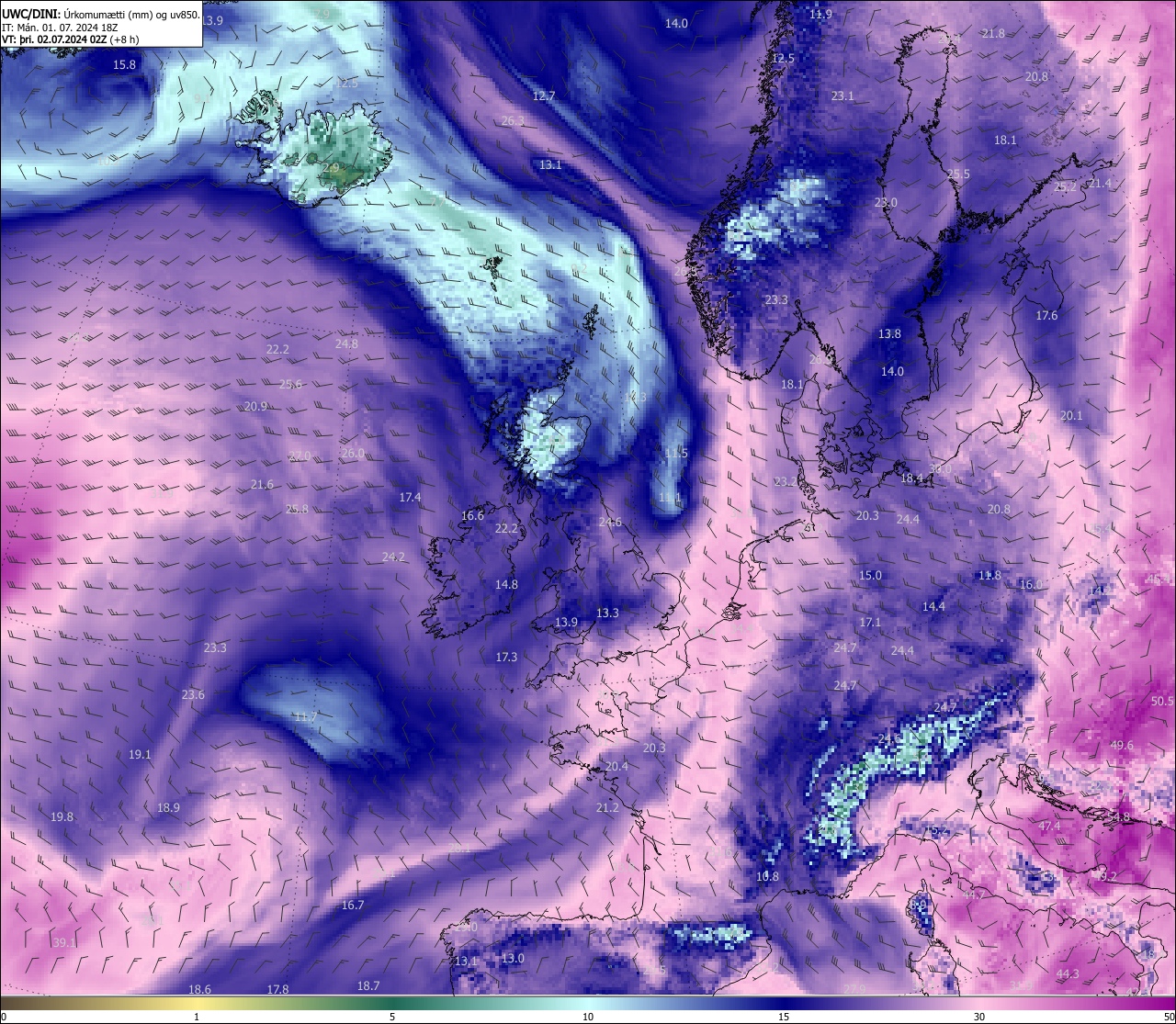Click the 30 tick label on the colorbar
The image size is (1176, 1024).
coord(979,1017)
